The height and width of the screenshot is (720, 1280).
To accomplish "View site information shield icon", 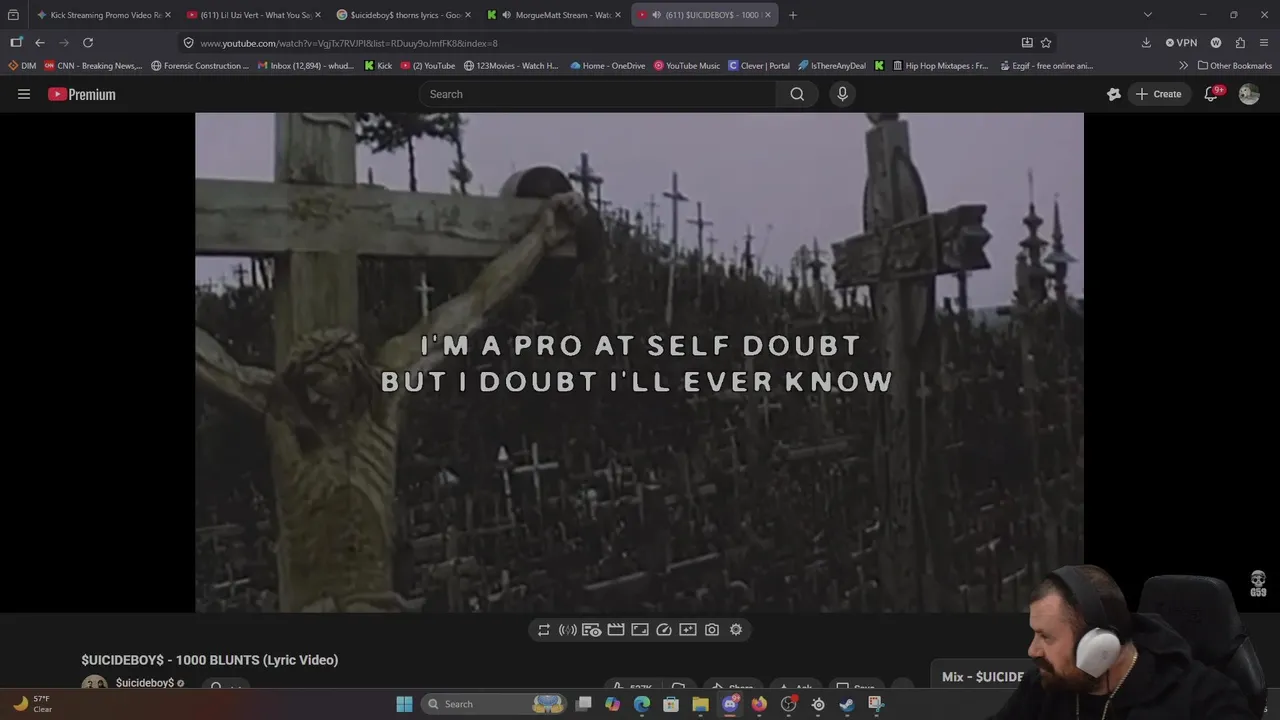I will tap(188, 43).
